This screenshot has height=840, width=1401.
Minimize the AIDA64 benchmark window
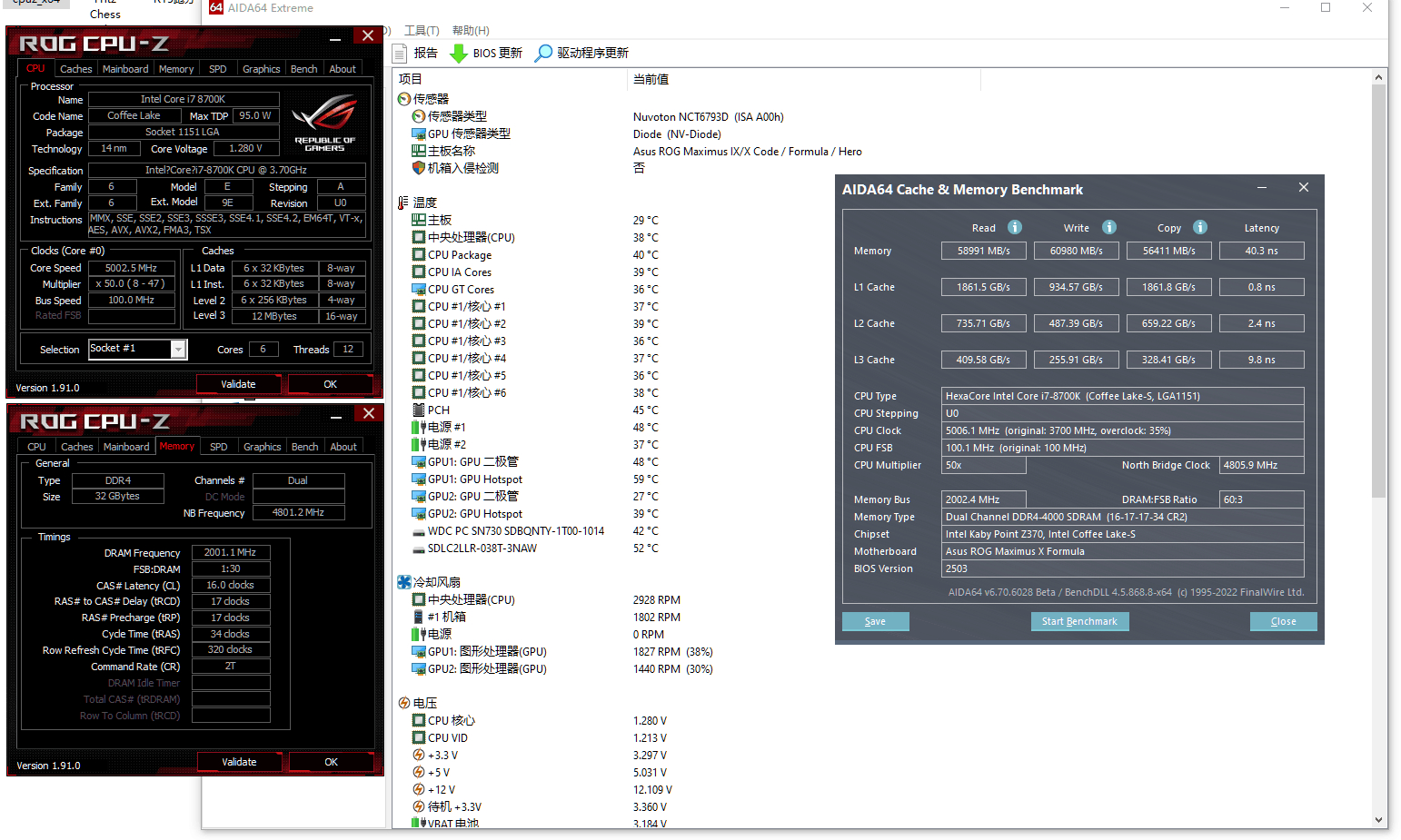(1262, 187)
